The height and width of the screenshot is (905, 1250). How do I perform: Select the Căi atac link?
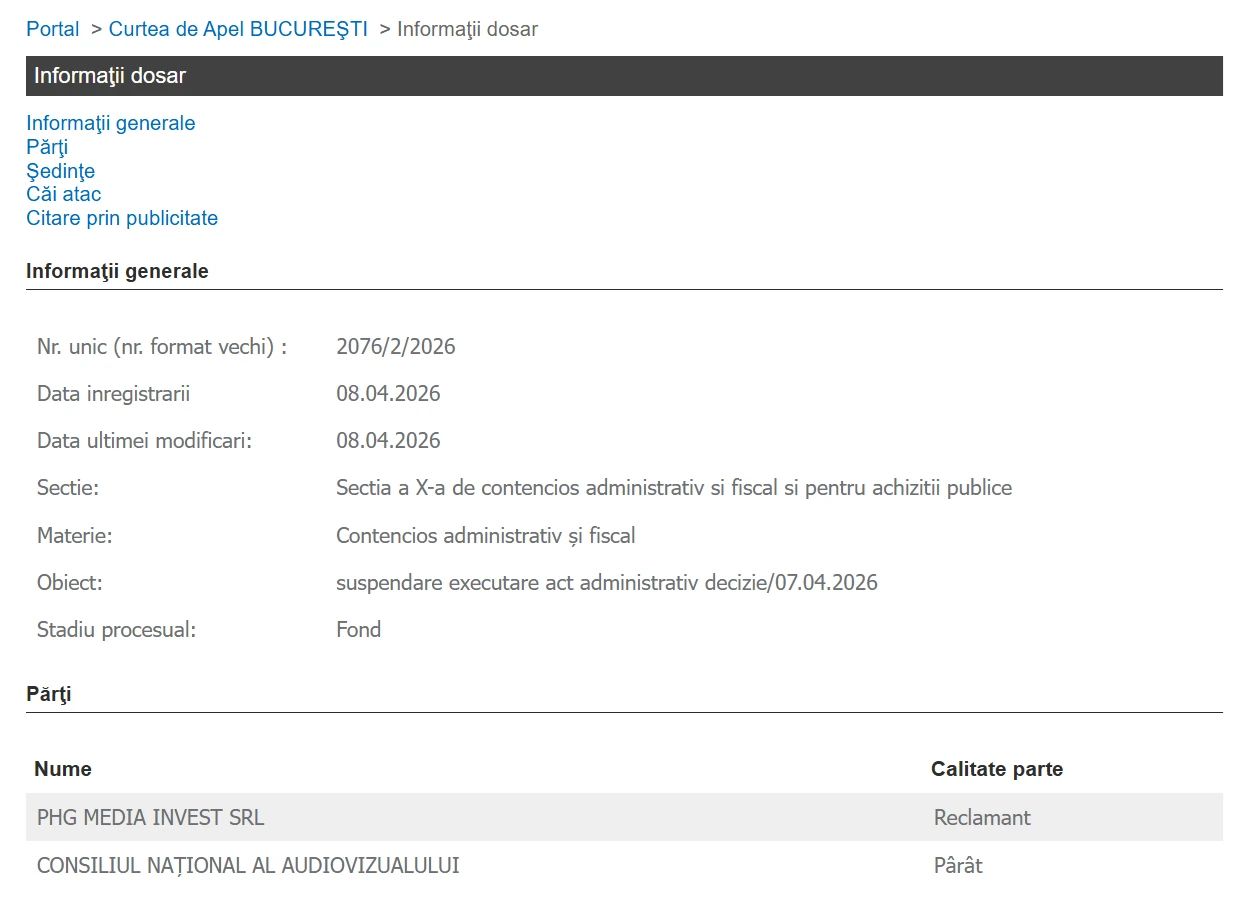(63, 194)
